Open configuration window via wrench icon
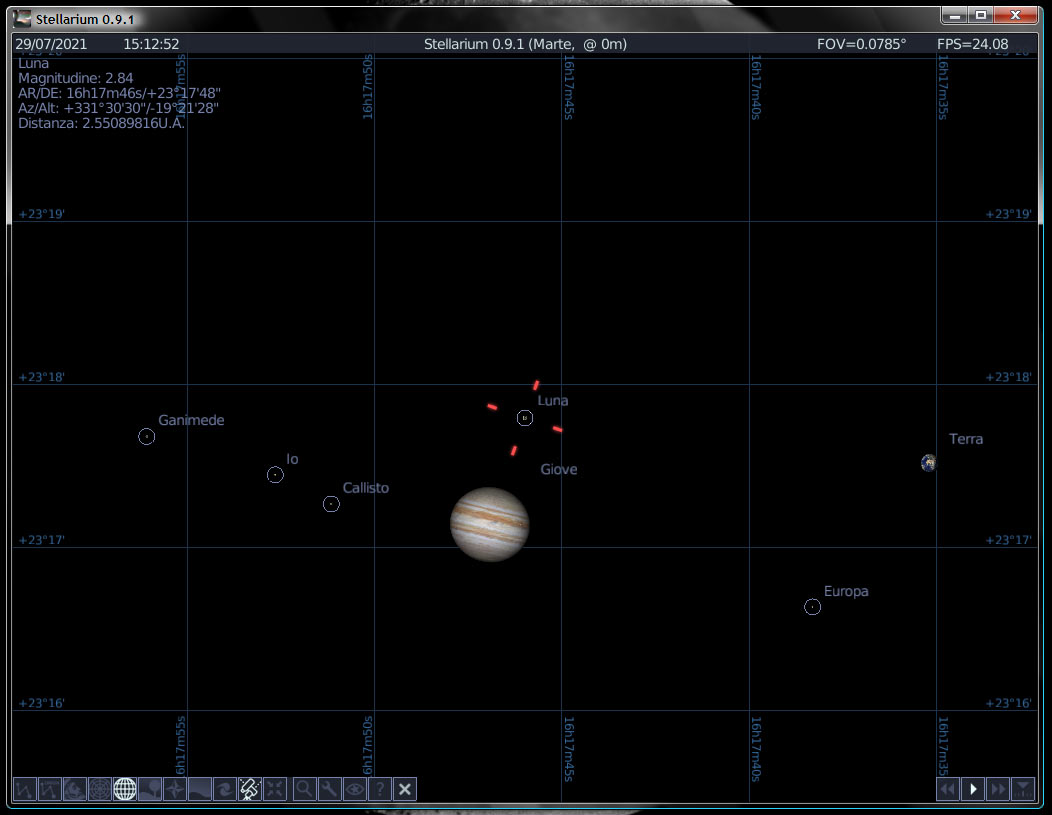The height and width of the screenshot is (815, 1052). coord(329,789)
